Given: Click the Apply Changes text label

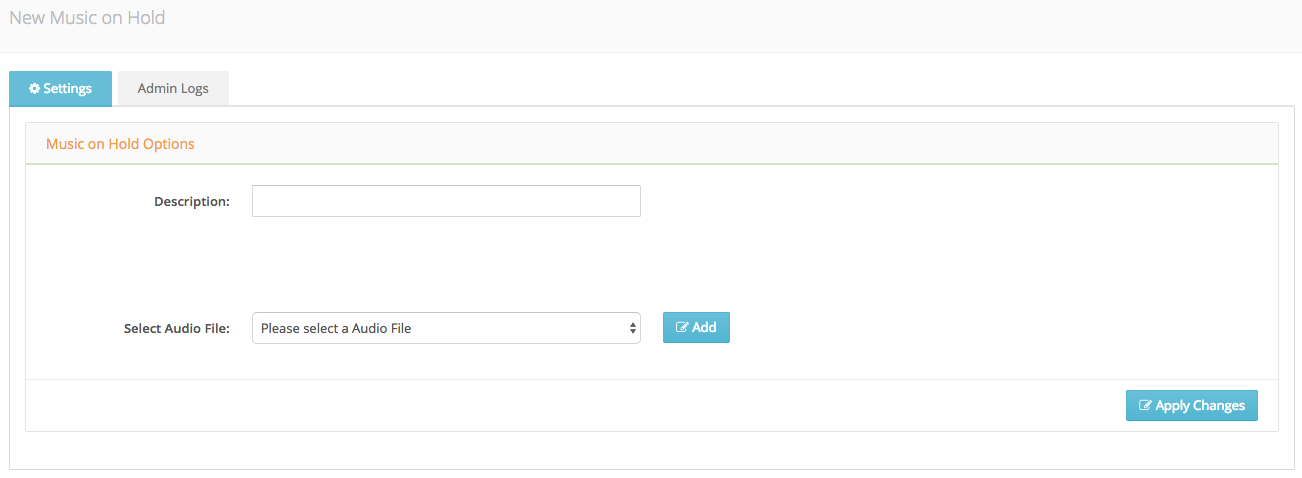Looking at the screenshot, I should (x=1200, y=406).
